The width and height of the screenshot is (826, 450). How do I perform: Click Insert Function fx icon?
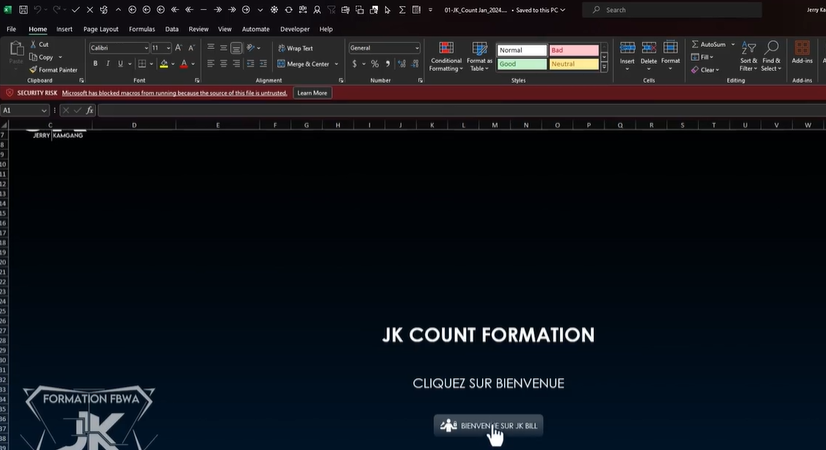coord(90,110)
